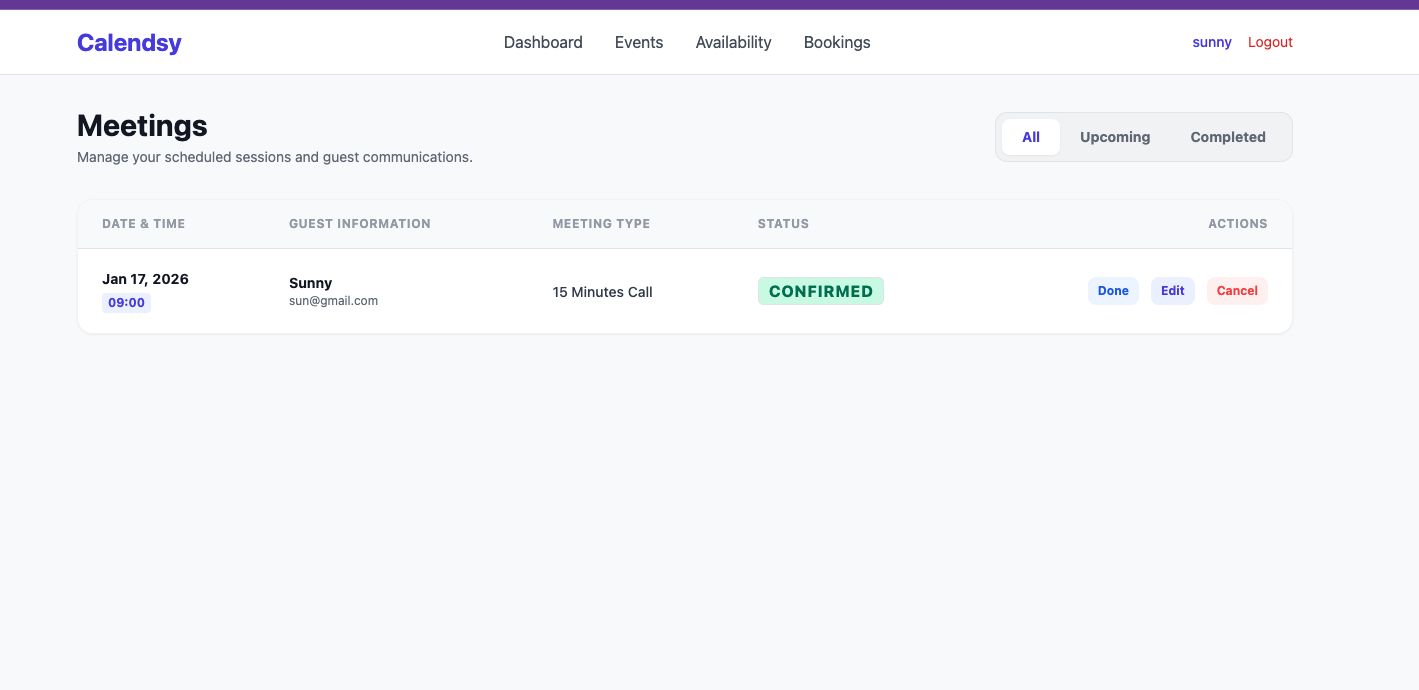The image size is (1419, 690).
Task: Edit the 15 Minutes Call booking
Action: click(x=1173, y=291)
